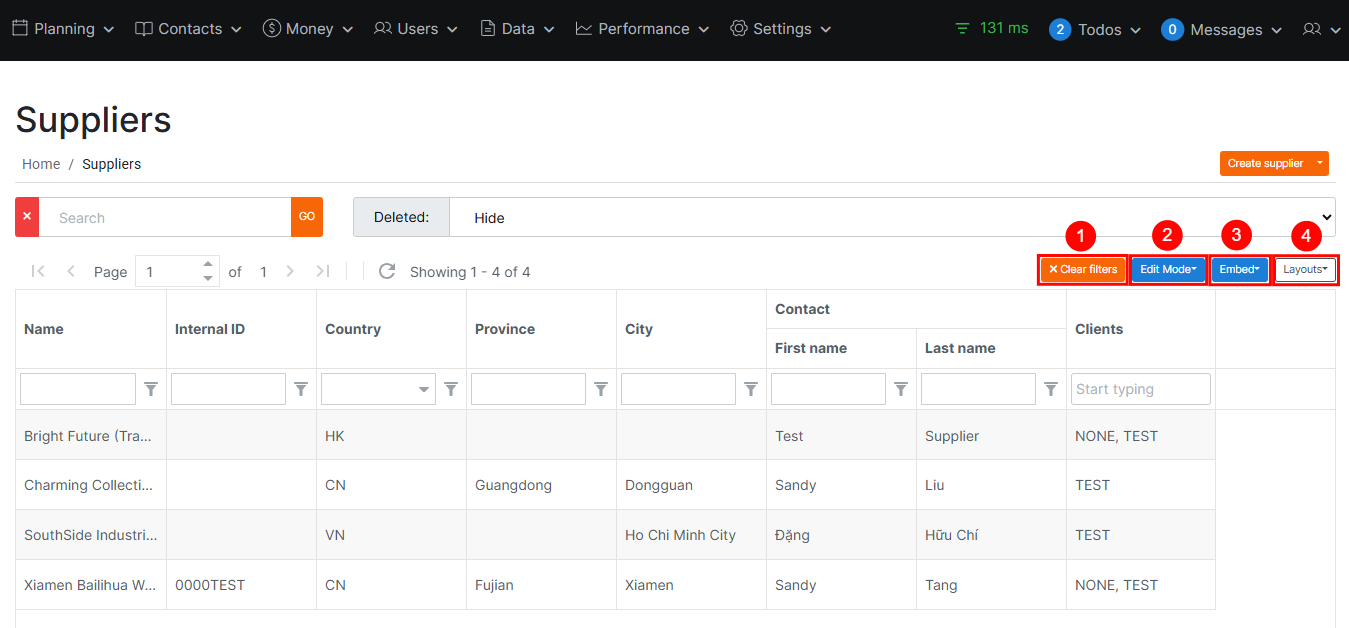1349x628 pixels.
Task: Open Create supplier split-button arrow
Action: point(1320,163)
